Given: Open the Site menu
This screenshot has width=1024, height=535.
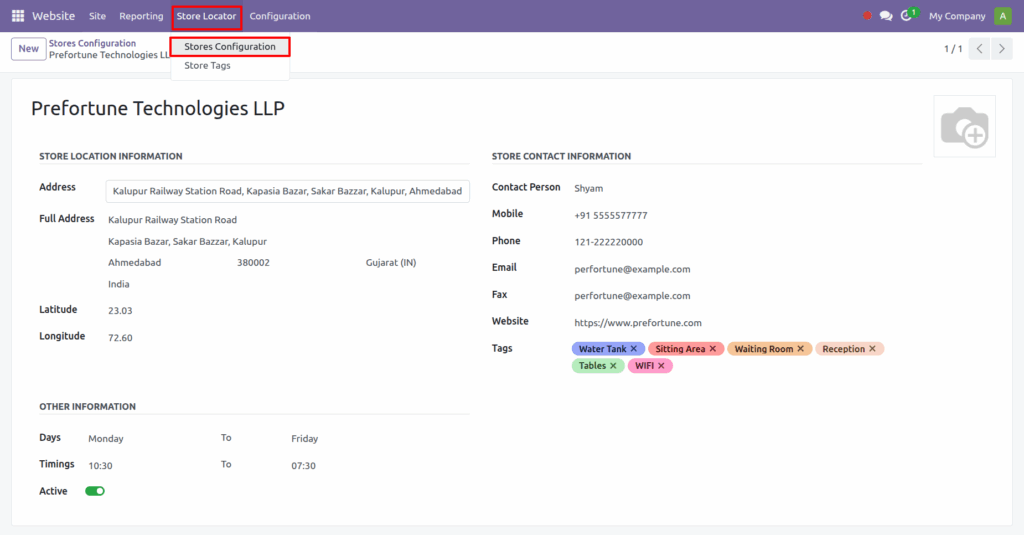Looking at the screenshot, I should (x=97, y=16).
